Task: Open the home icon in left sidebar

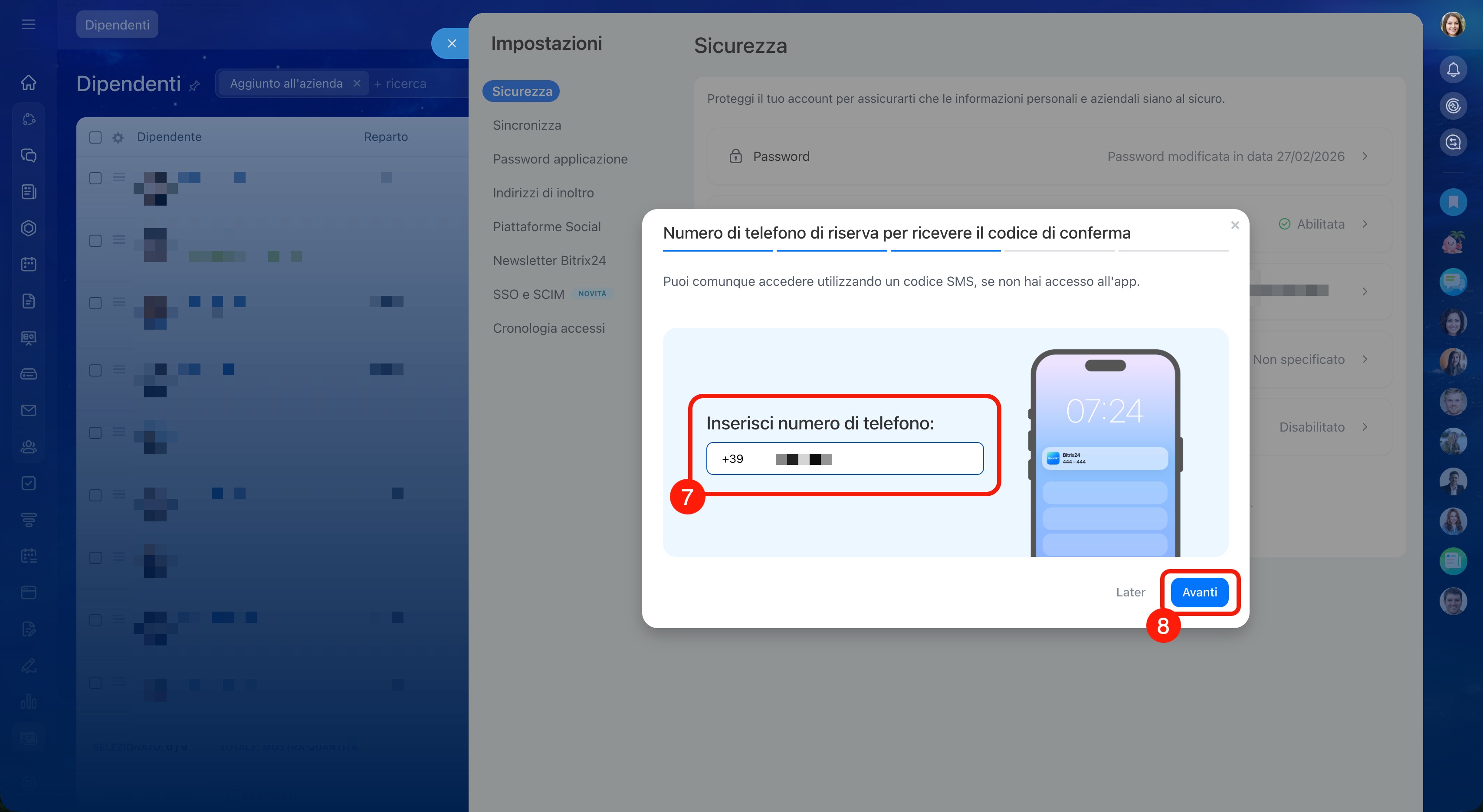Action: tap(28, 82)
